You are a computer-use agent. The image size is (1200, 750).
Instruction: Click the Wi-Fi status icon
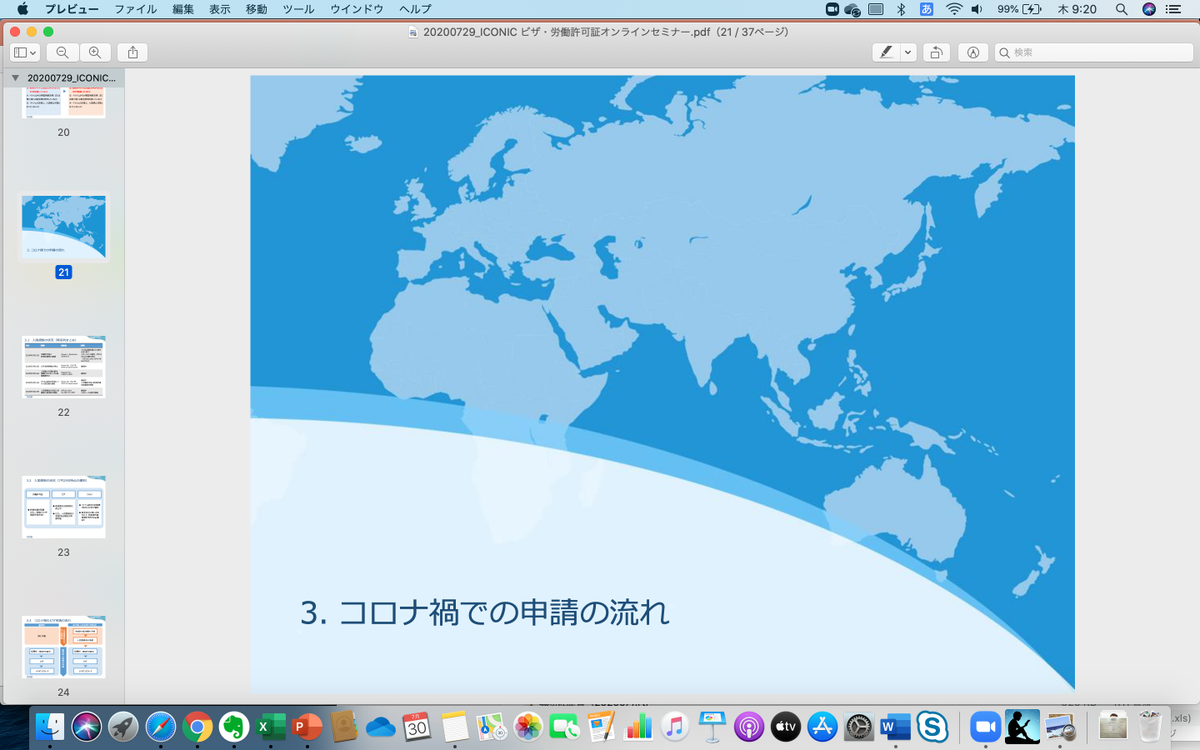(954, 9)
